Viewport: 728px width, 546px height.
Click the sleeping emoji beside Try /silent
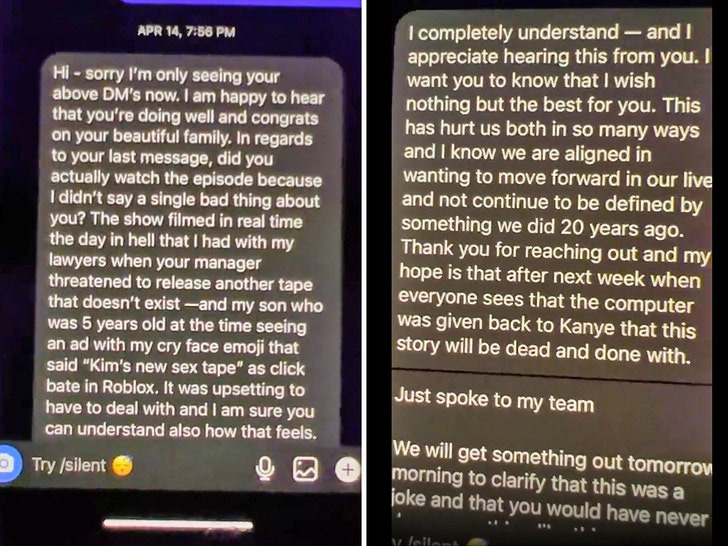[122, 466]
